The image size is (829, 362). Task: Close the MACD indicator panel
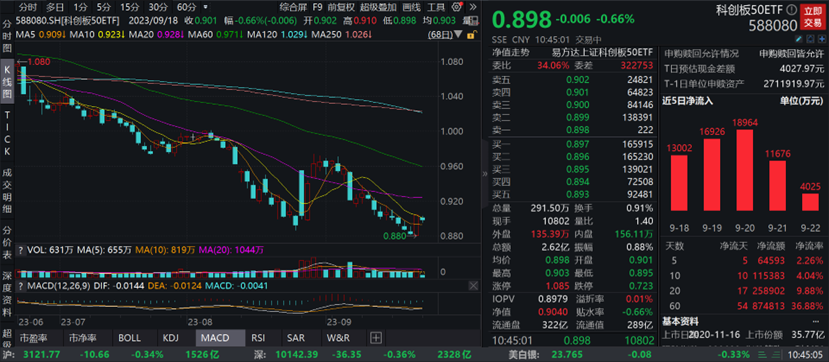[473, 285]
